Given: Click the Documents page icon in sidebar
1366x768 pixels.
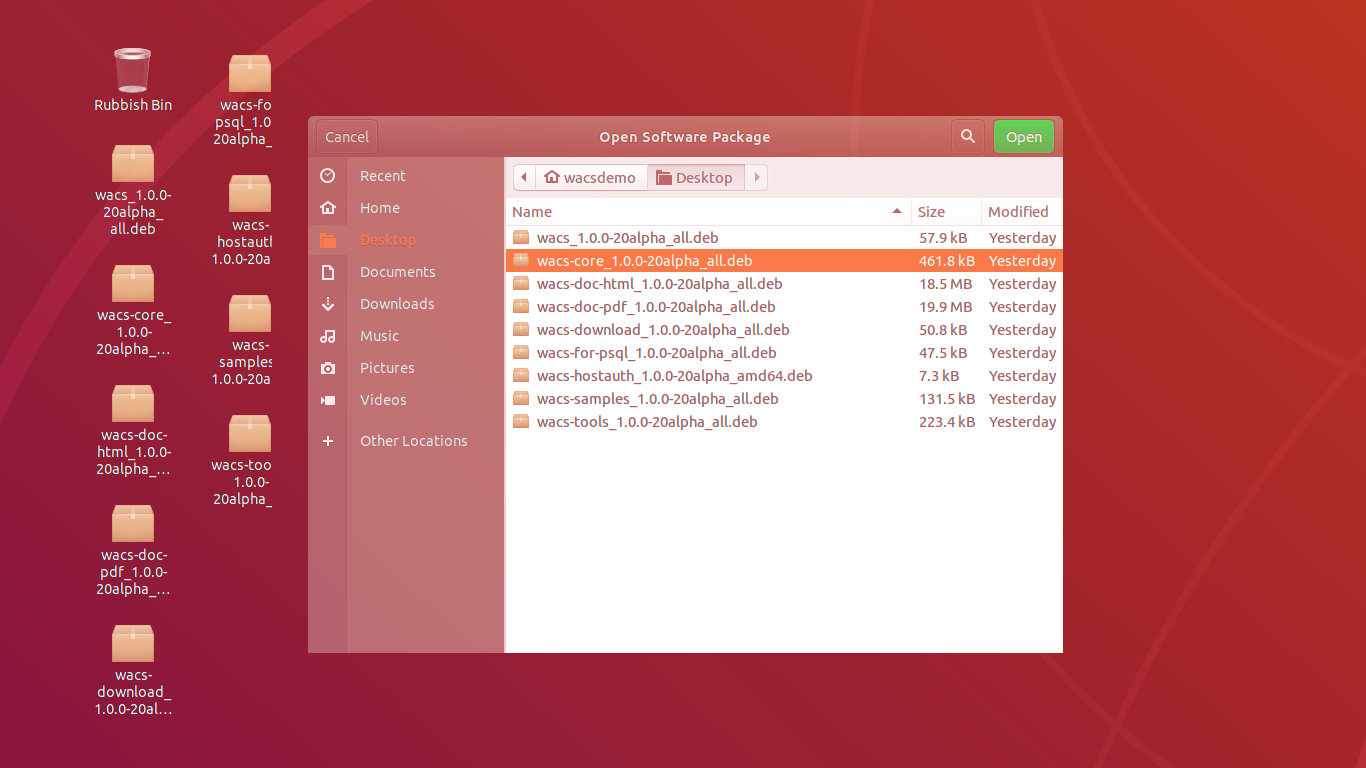Looking at the screenshot, I should 327,272.
